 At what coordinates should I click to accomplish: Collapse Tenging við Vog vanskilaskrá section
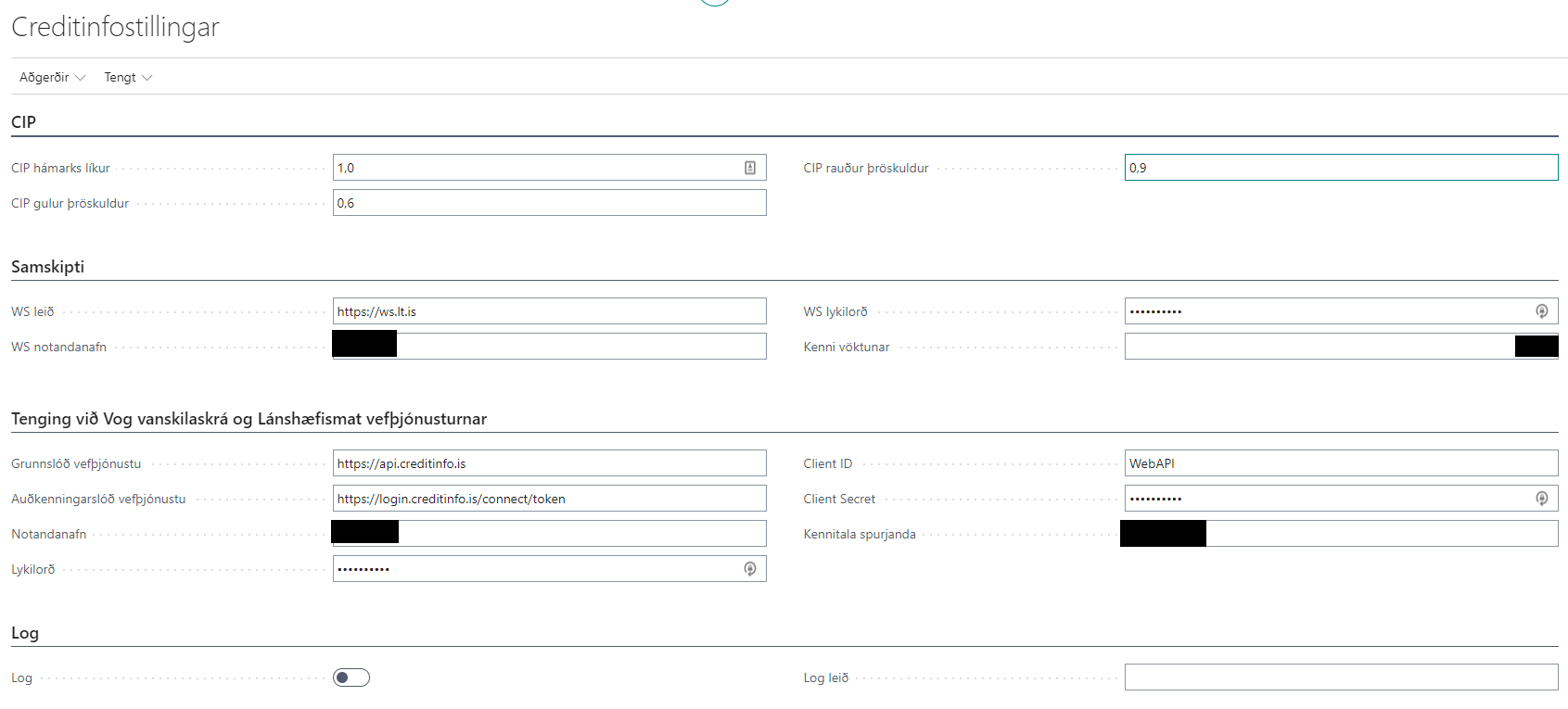pyautogui.click(x=249, y=419)
